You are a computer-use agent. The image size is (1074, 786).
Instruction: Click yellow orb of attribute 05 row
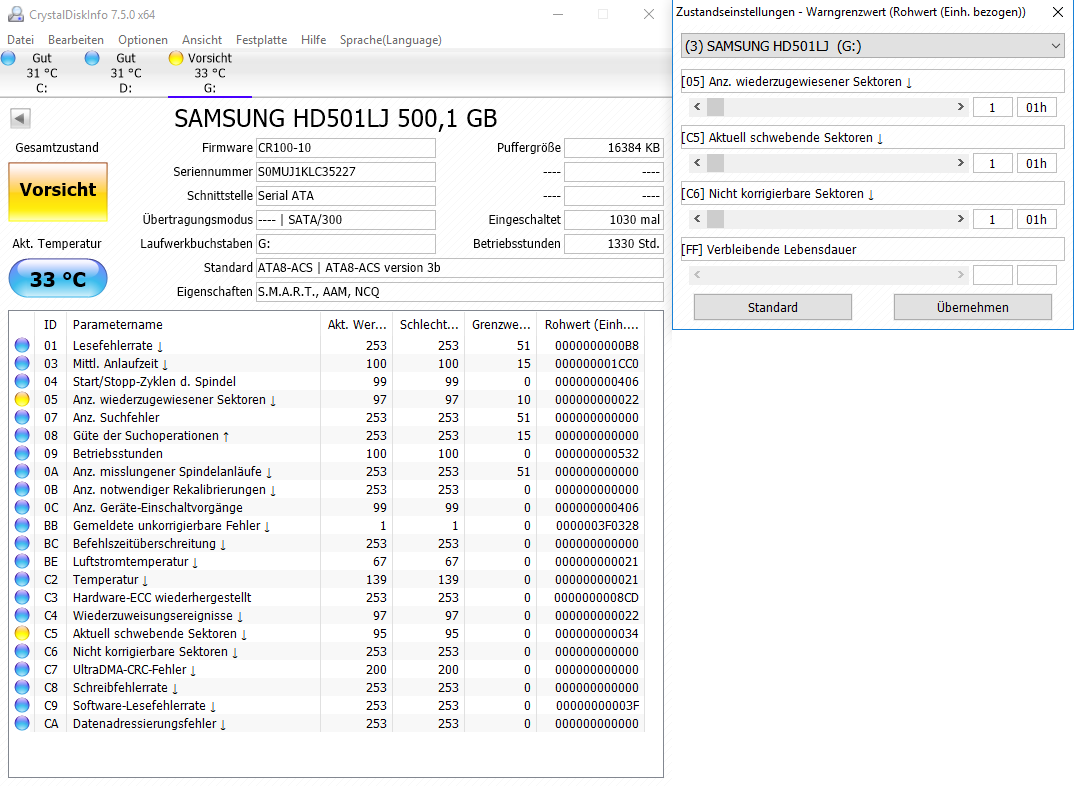pyautogui.click(x=22, y=399)
